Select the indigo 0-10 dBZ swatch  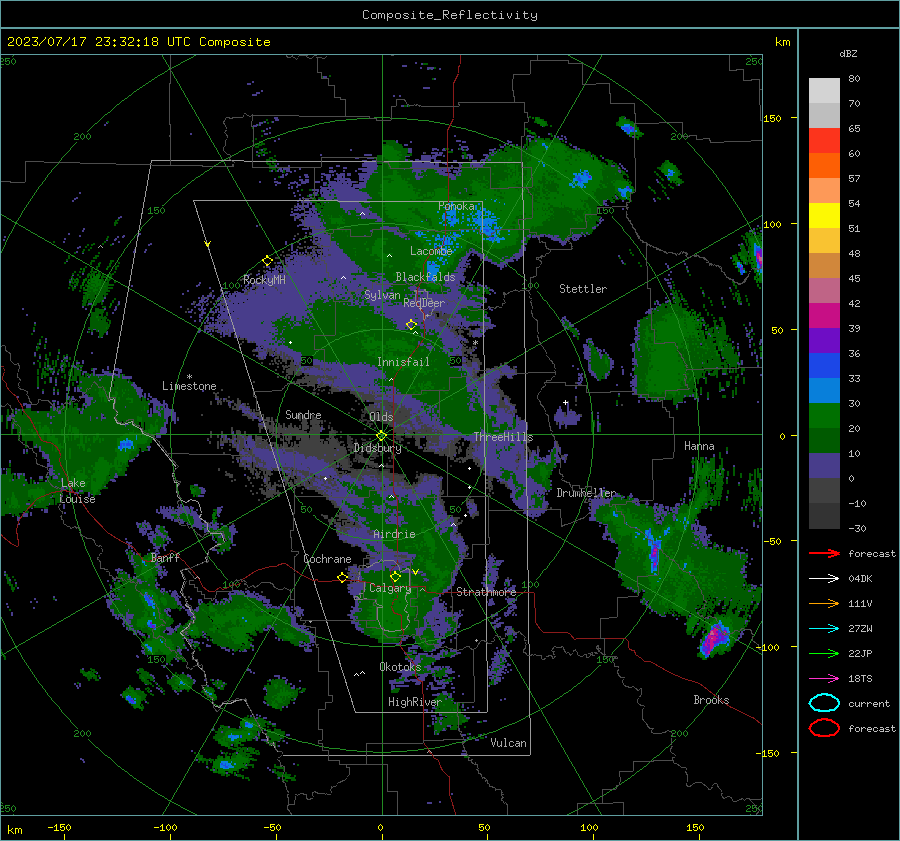click(824, 466)
